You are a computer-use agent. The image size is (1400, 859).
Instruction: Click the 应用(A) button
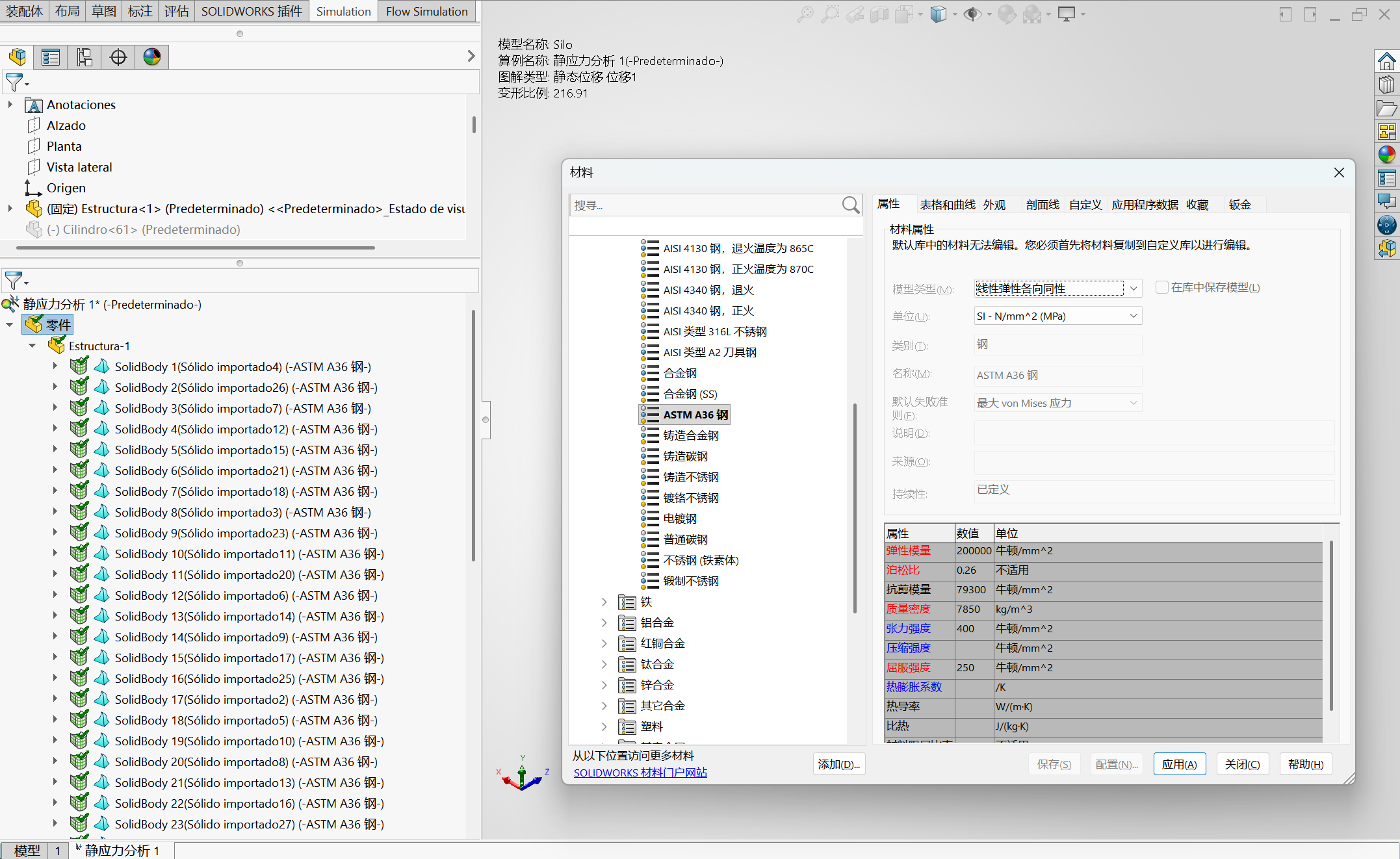1179,764
